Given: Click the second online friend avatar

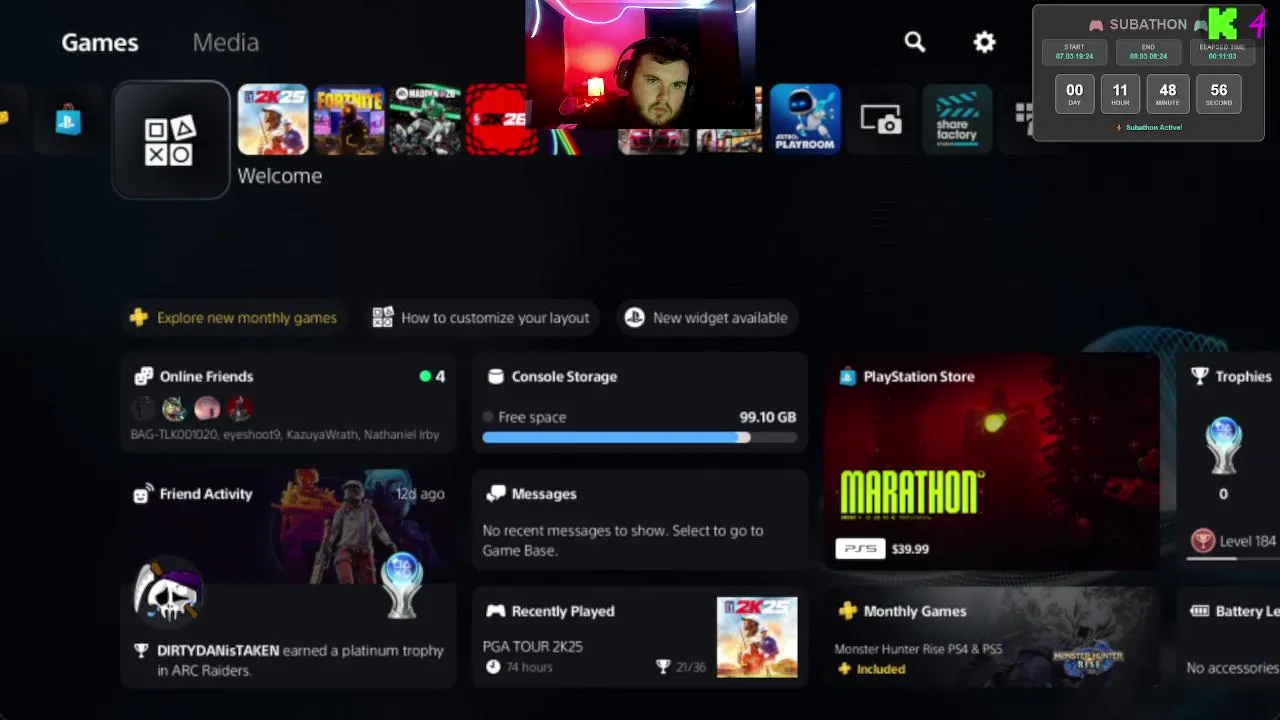Looking at the screenshot, I should tap(175, 408).
